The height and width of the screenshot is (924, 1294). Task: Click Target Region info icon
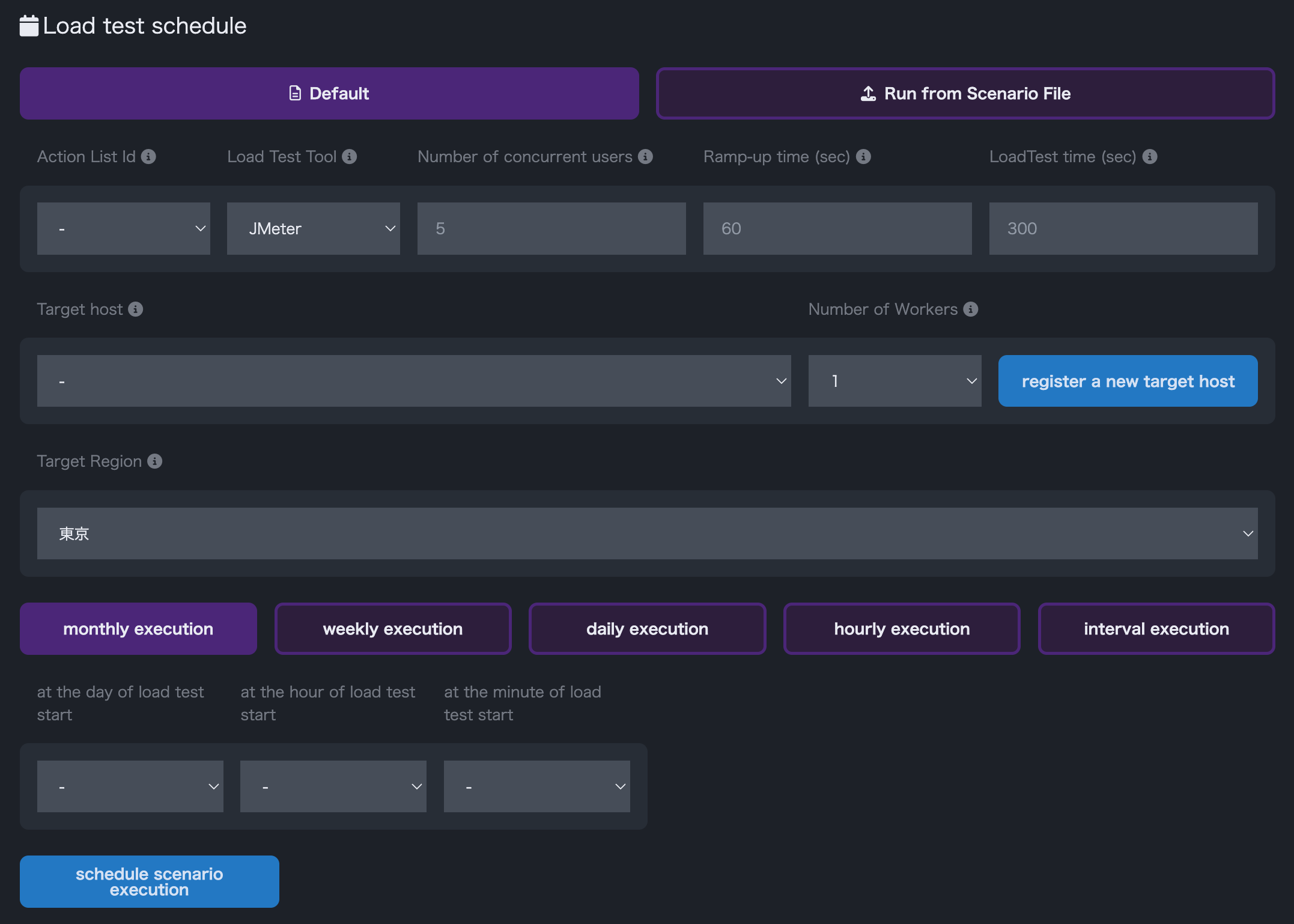pos(155,461)
